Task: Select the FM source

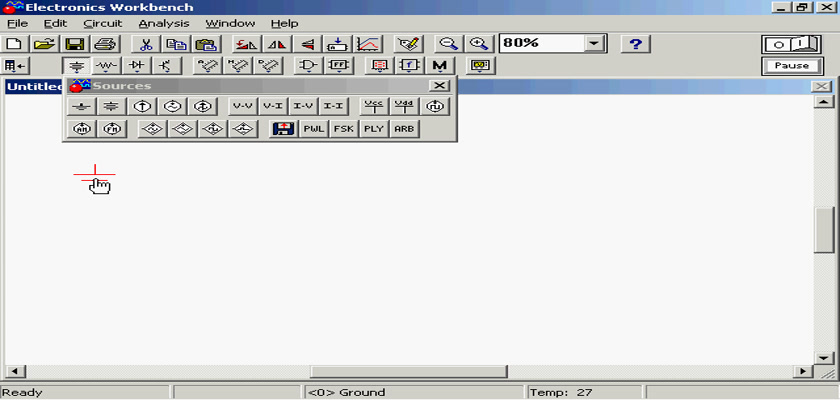Action: click(111, 129)
